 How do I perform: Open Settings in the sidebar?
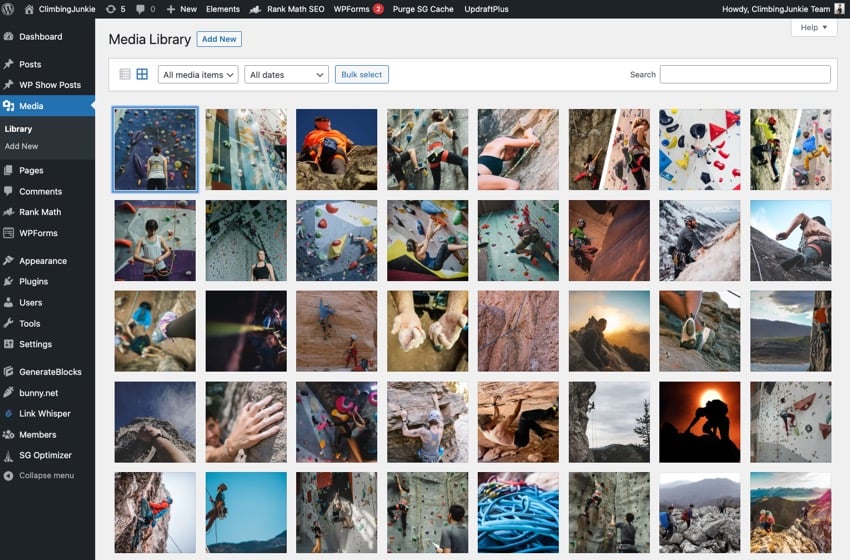pos(35,344)
